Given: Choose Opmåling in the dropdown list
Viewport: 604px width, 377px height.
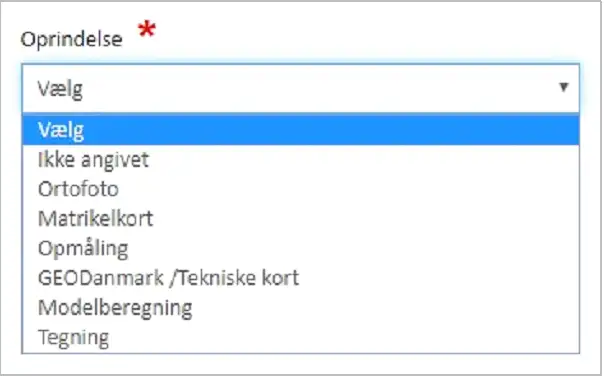Looking at the screenshot, I should [300, 248].
